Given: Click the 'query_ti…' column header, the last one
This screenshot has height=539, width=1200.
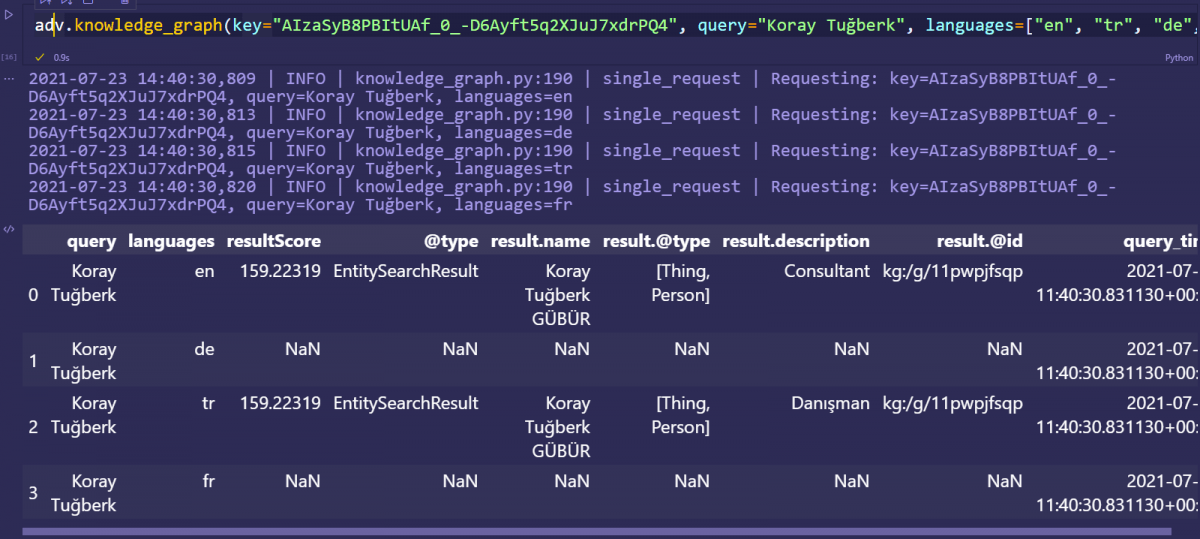Looking at the screenshot, I should (1161, 241).
